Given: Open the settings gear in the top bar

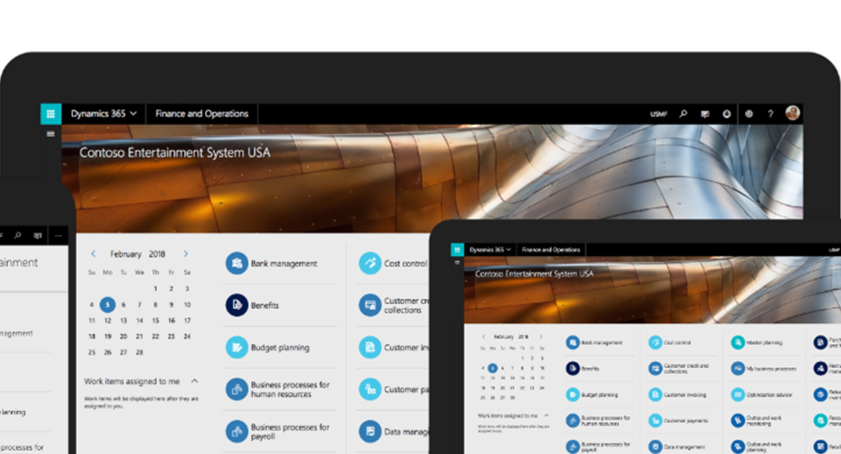Looking at the screenshot, I should [x=749, y=114].
